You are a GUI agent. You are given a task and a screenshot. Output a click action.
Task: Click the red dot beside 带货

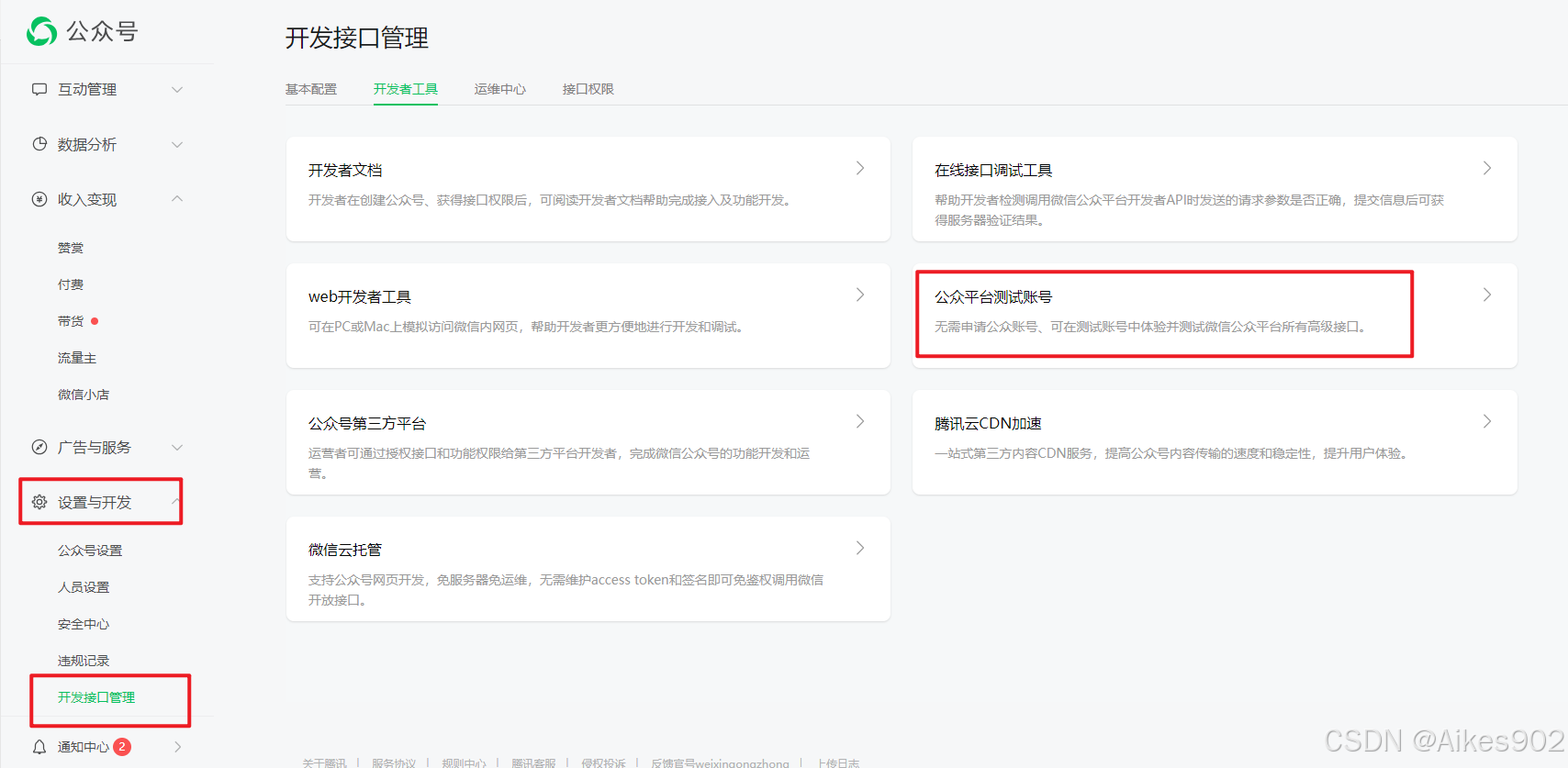pos(95,321)
